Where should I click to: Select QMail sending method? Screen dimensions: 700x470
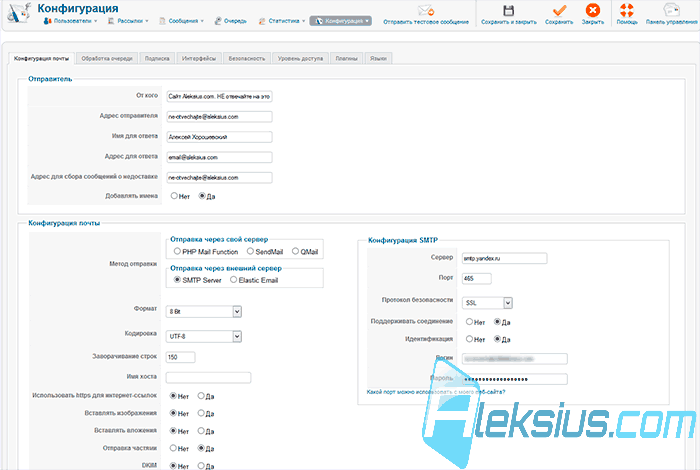pyautogui.click(x=295, y=251)
